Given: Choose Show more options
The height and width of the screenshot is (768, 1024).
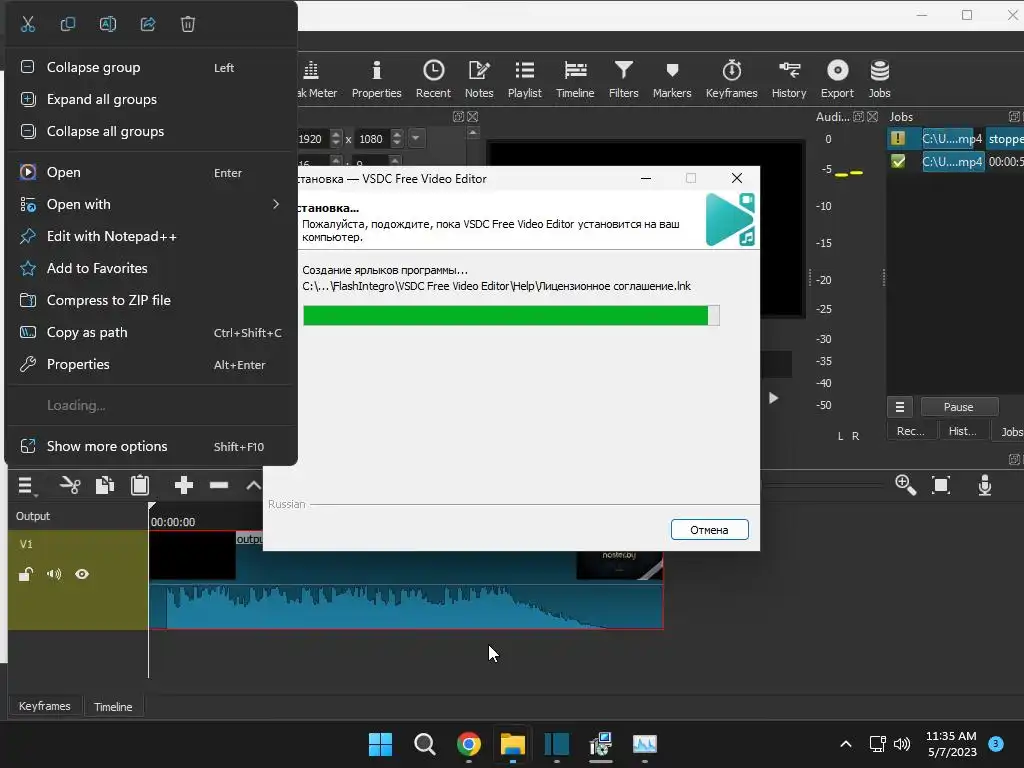Looking at the screenshot, I should (x=150, y=447).
